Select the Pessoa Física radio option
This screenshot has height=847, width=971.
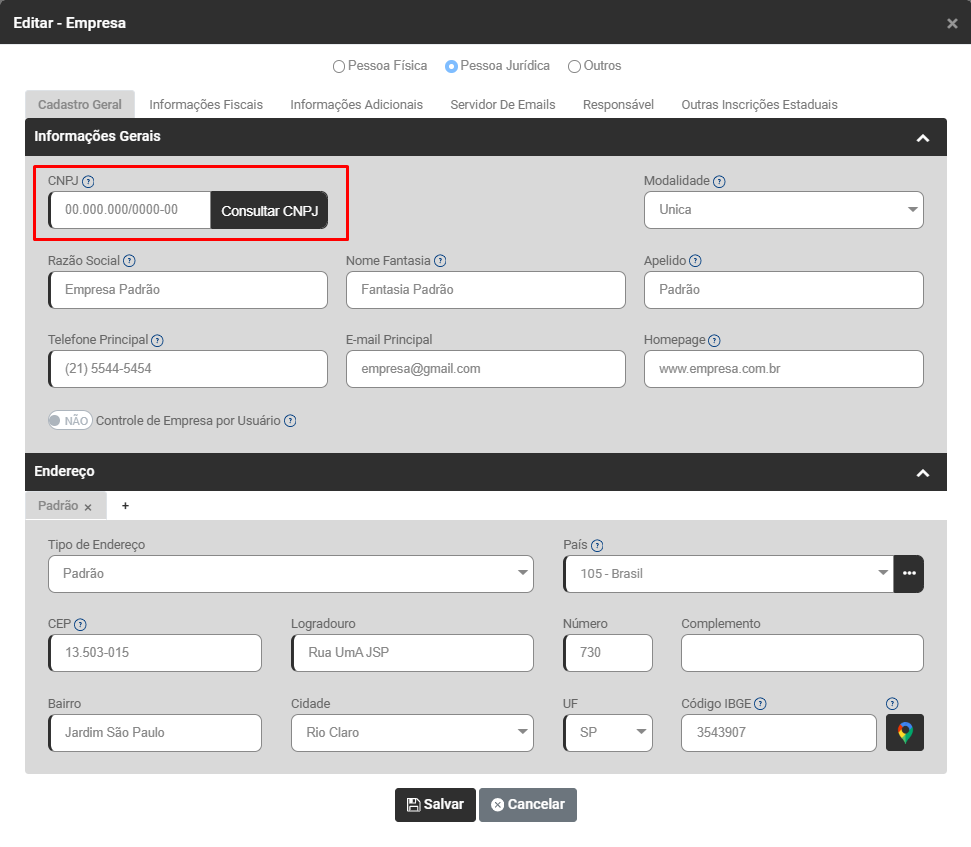pos(338,67)
